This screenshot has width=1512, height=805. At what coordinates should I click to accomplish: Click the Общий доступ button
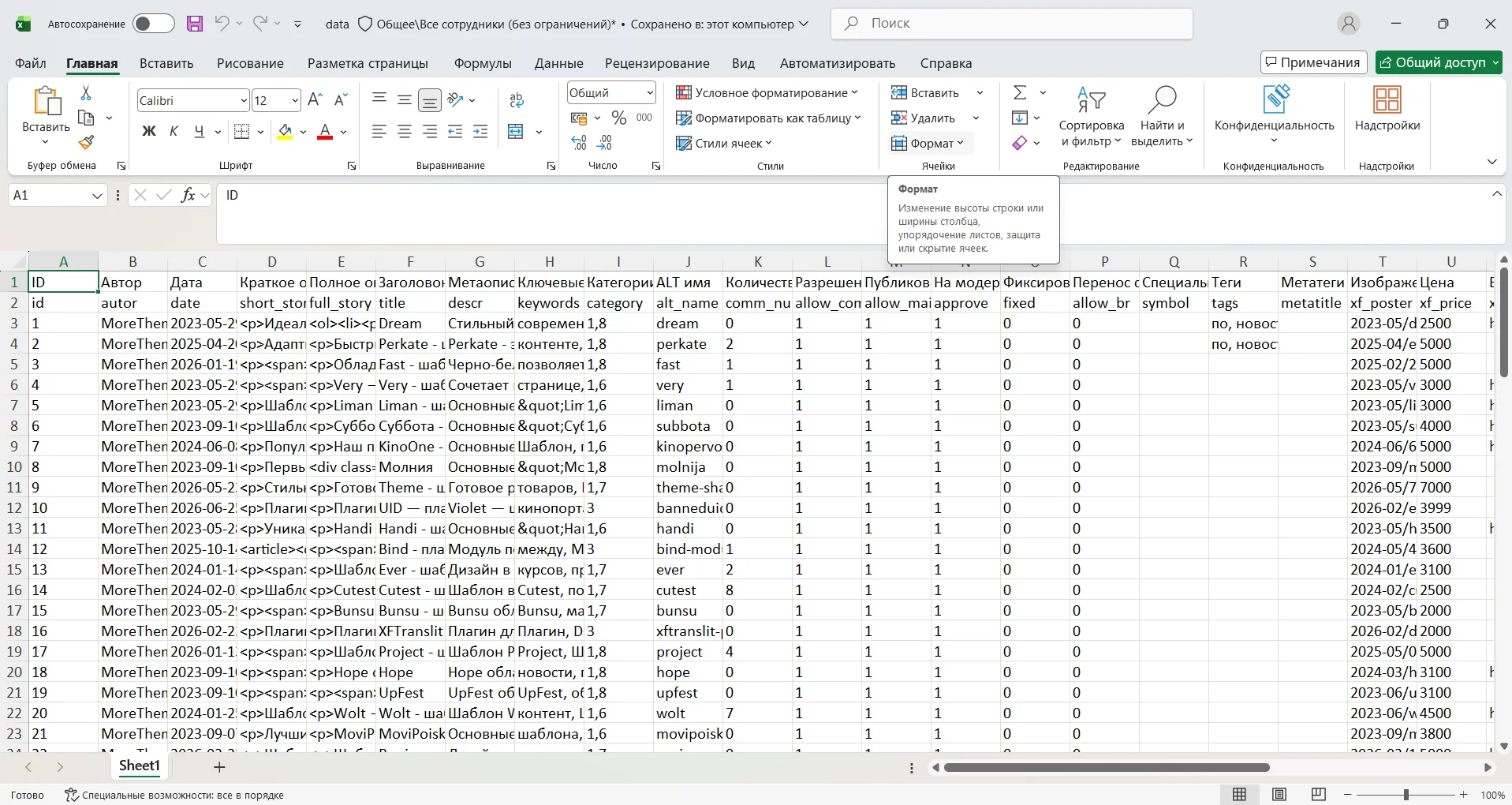[x=1439, y=62]
